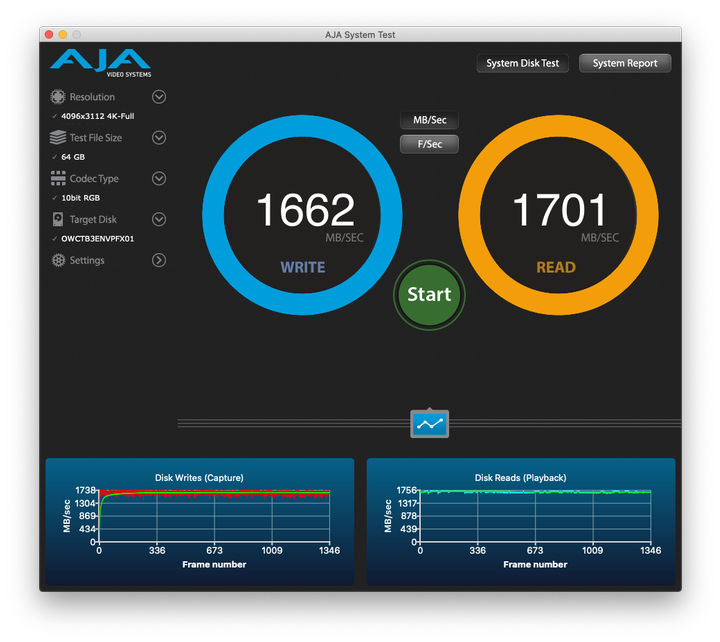Expand the Target Disk chevron

[159, 219]
